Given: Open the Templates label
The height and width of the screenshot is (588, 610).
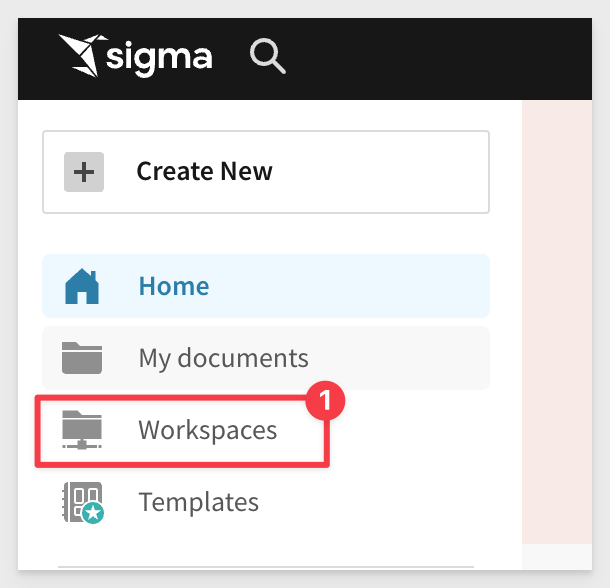Looking at the screenshot, I should tap(198, 501).
